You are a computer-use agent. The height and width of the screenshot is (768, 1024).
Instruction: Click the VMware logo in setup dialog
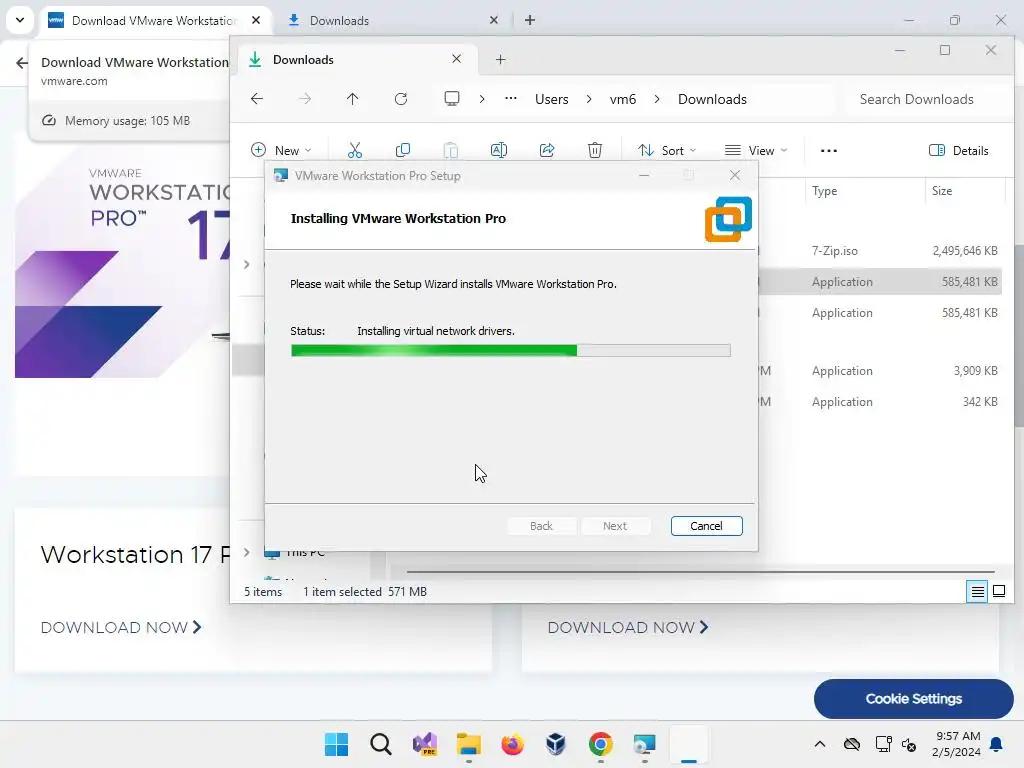point(728,219)
